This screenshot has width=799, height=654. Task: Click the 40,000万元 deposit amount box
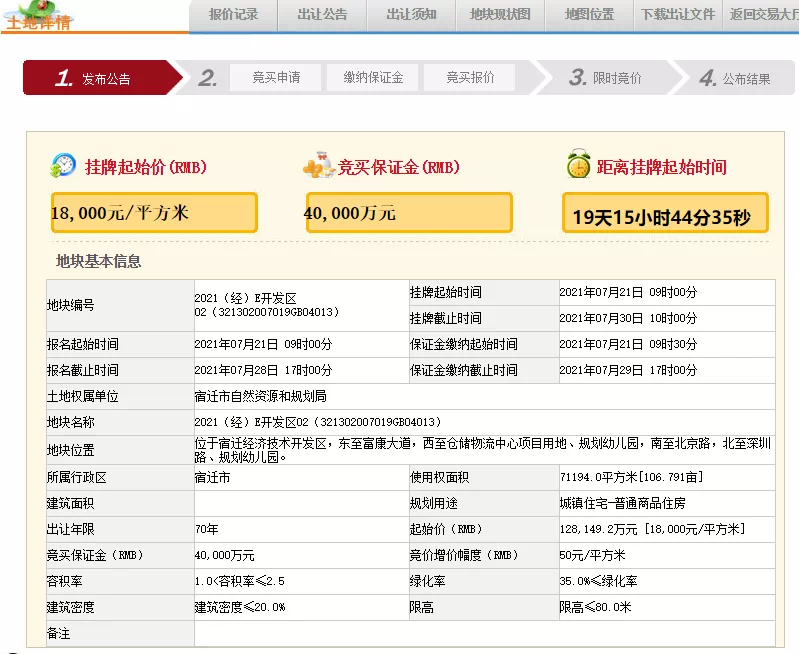(409, 212)
